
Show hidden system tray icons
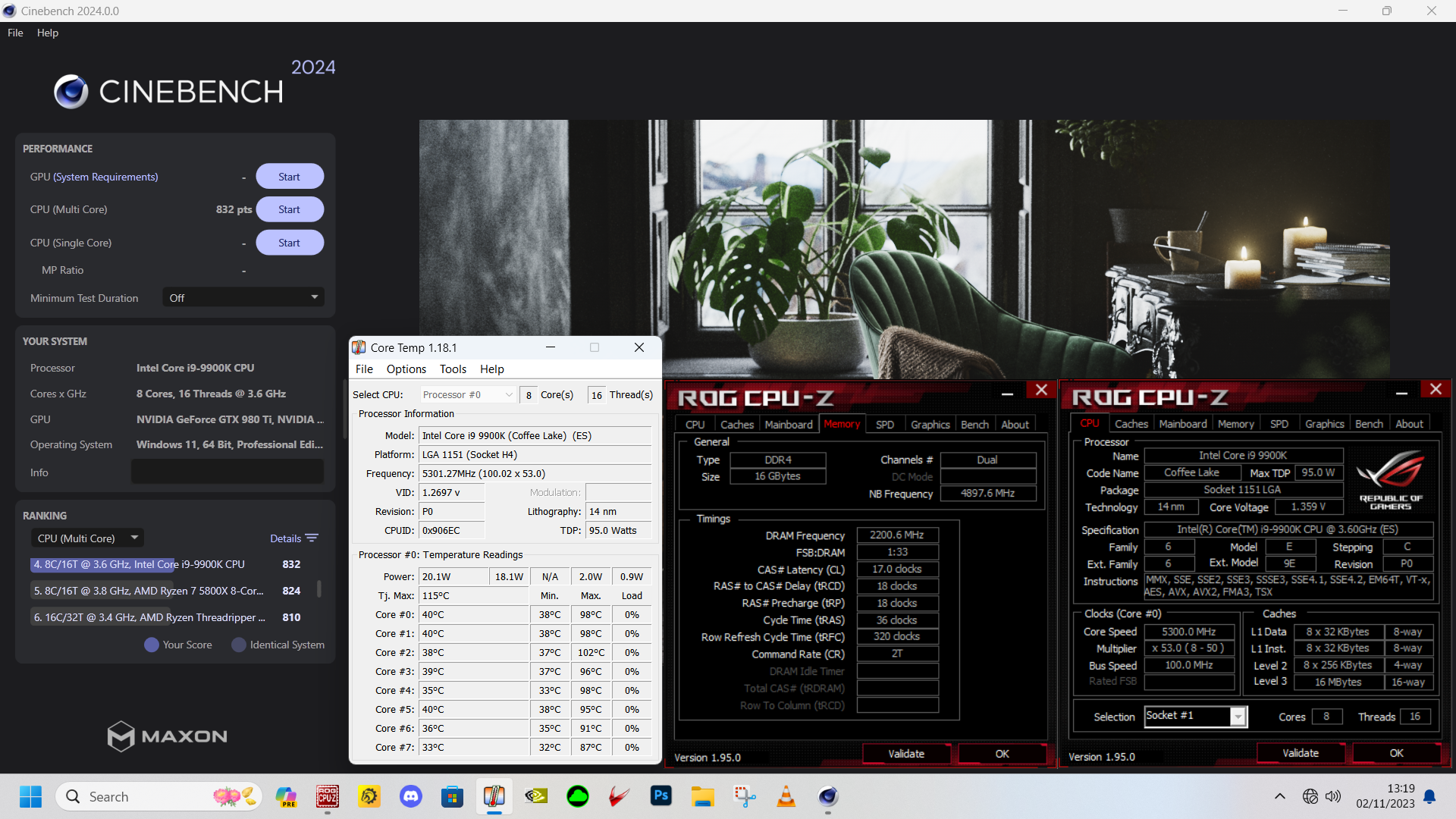1280,796
